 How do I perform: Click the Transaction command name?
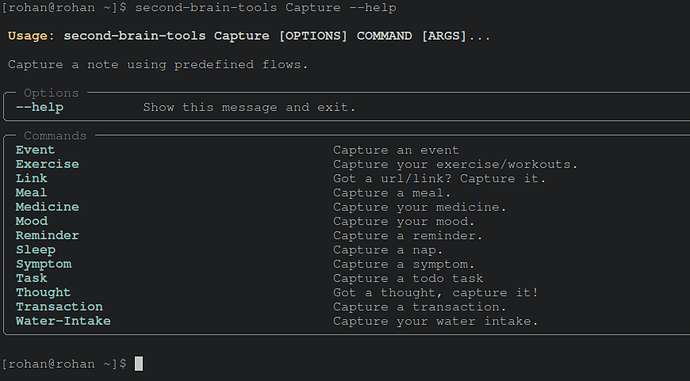pyautogui.click(x=59, y=307)
